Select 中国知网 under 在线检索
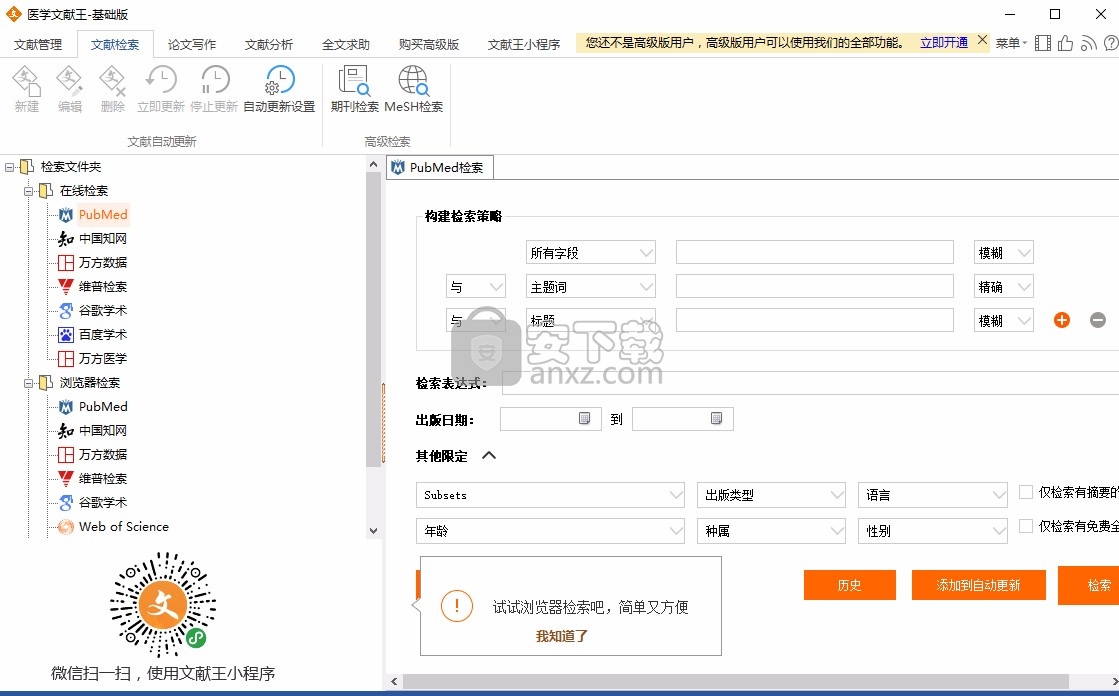This screenshot has width=1119, height=696. [102, 238]
